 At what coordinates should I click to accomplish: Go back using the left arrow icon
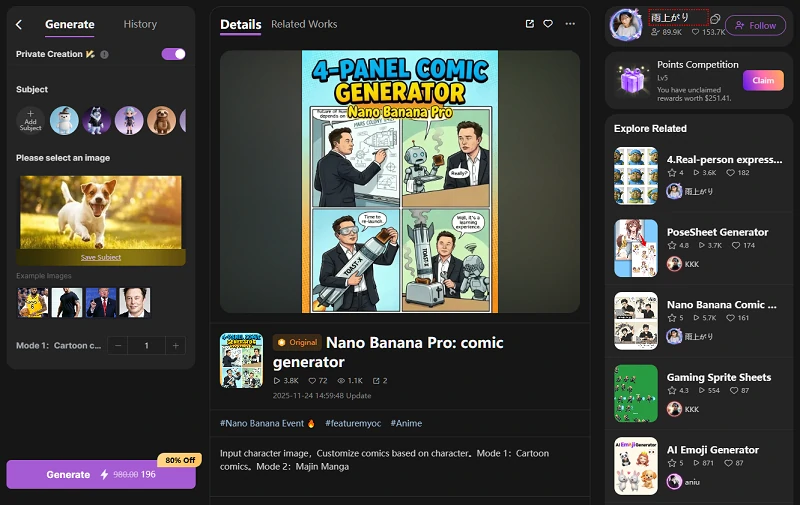[x=19, y=24]
